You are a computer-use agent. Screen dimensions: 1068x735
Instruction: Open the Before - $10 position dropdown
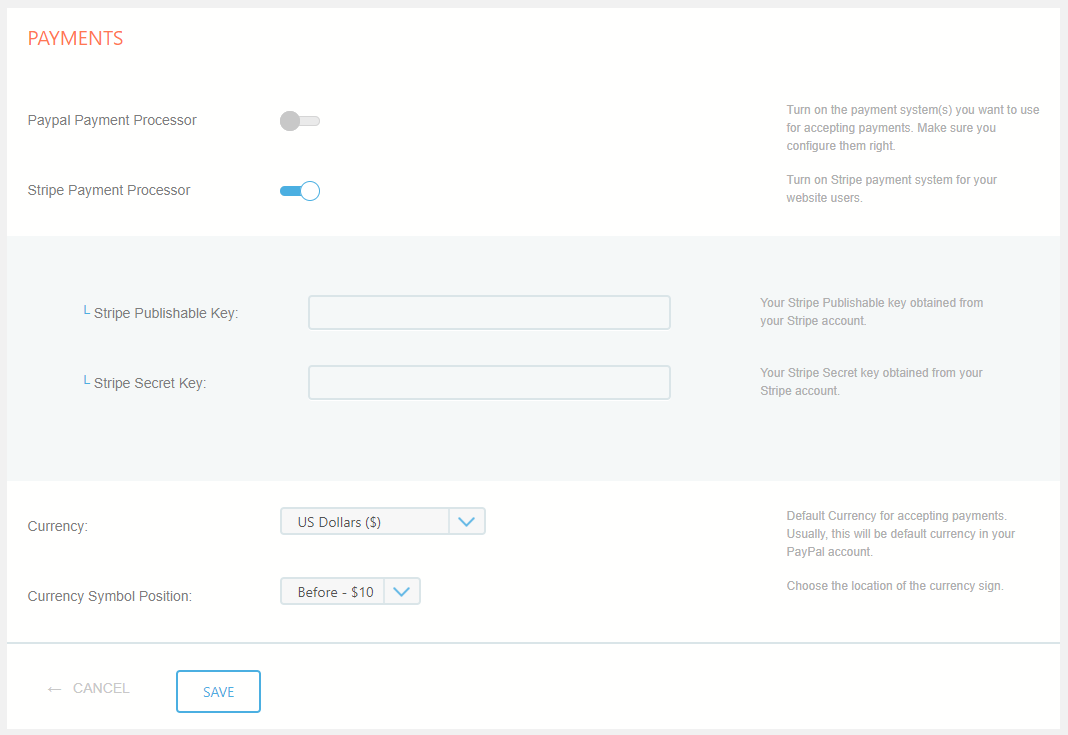tap(334, 591)
